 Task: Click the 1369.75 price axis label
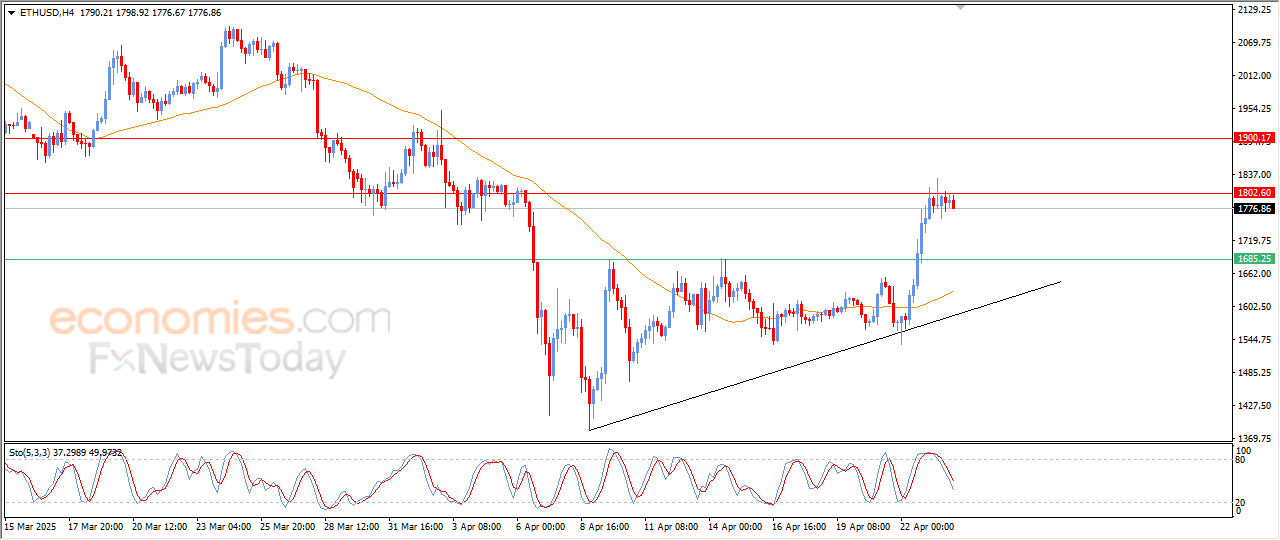(1253, 439)
